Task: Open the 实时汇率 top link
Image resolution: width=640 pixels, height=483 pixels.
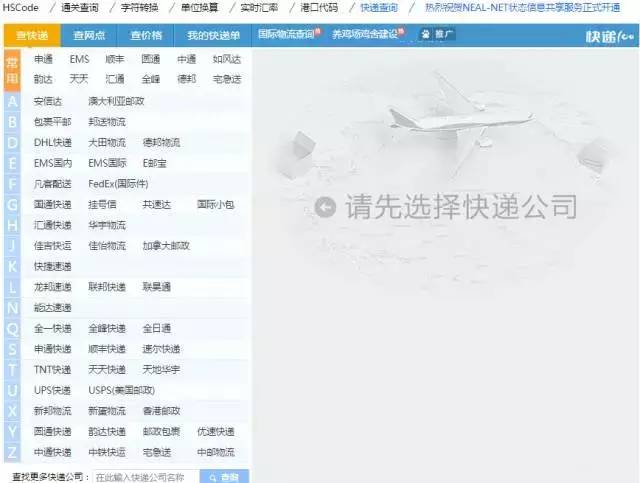Action: (x=259, y=7)
